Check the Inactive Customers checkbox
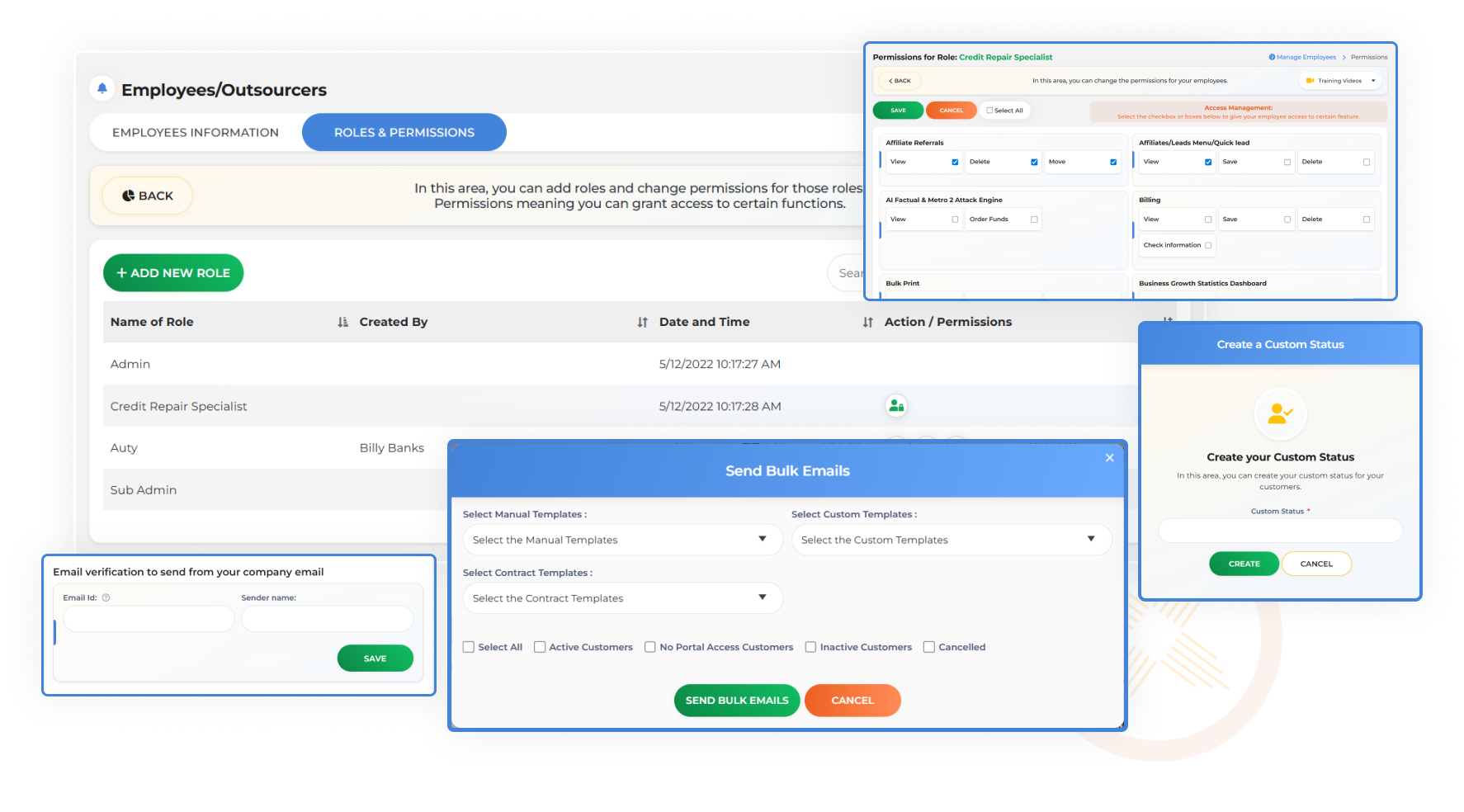Screen dimensions: 1464x812 pyautogui.click(x=810, y=647)
